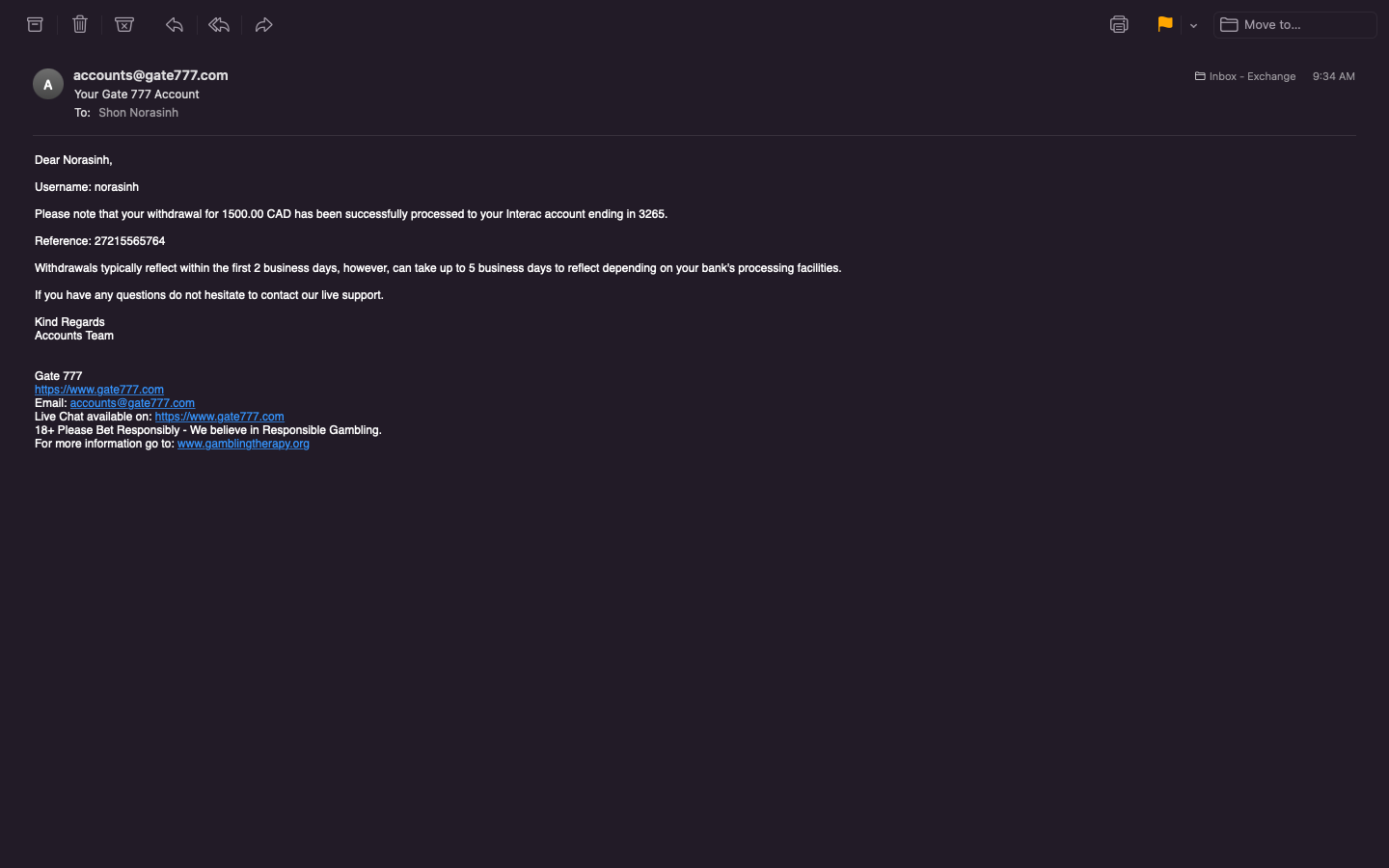
Task: Click the subject line Your Gate 777 Account
Action: (137, 95)
